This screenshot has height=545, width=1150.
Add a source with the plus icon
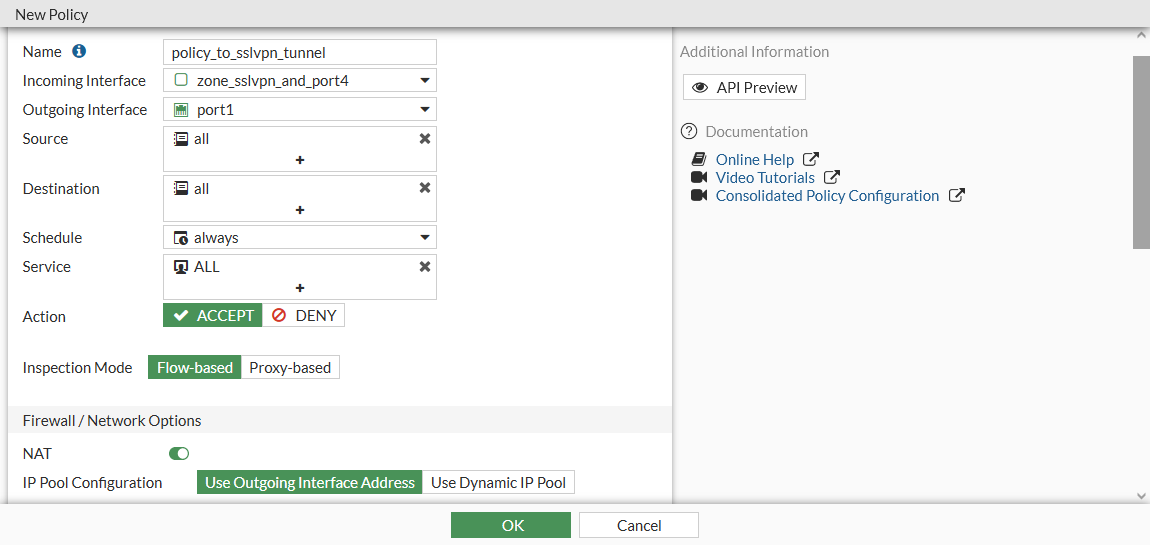(300, 160)
